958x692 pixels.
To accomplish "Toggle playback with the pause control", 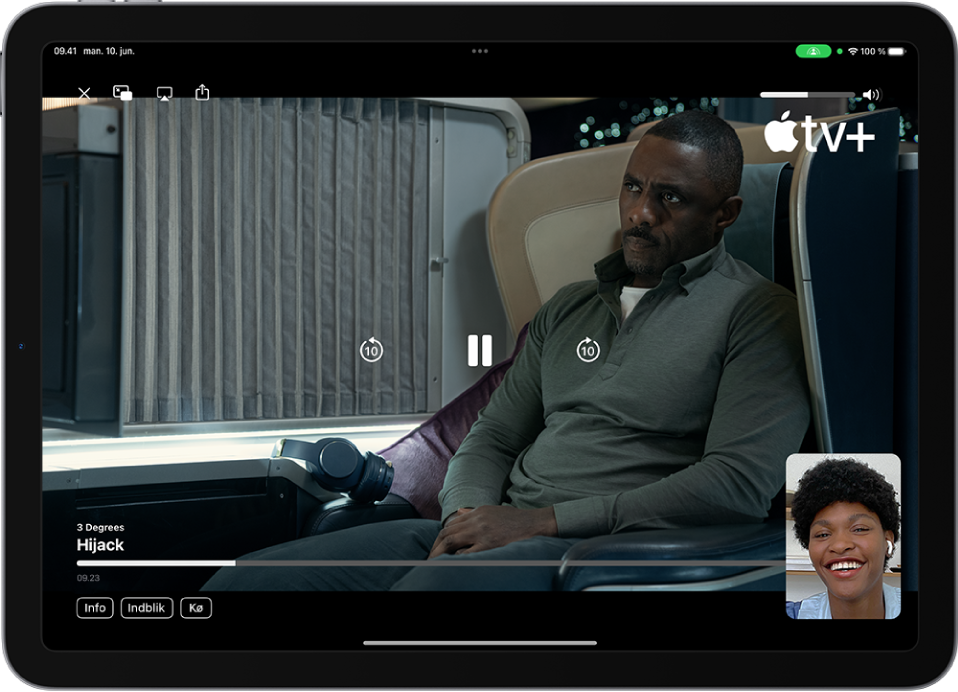I will (x=481, y=351).
